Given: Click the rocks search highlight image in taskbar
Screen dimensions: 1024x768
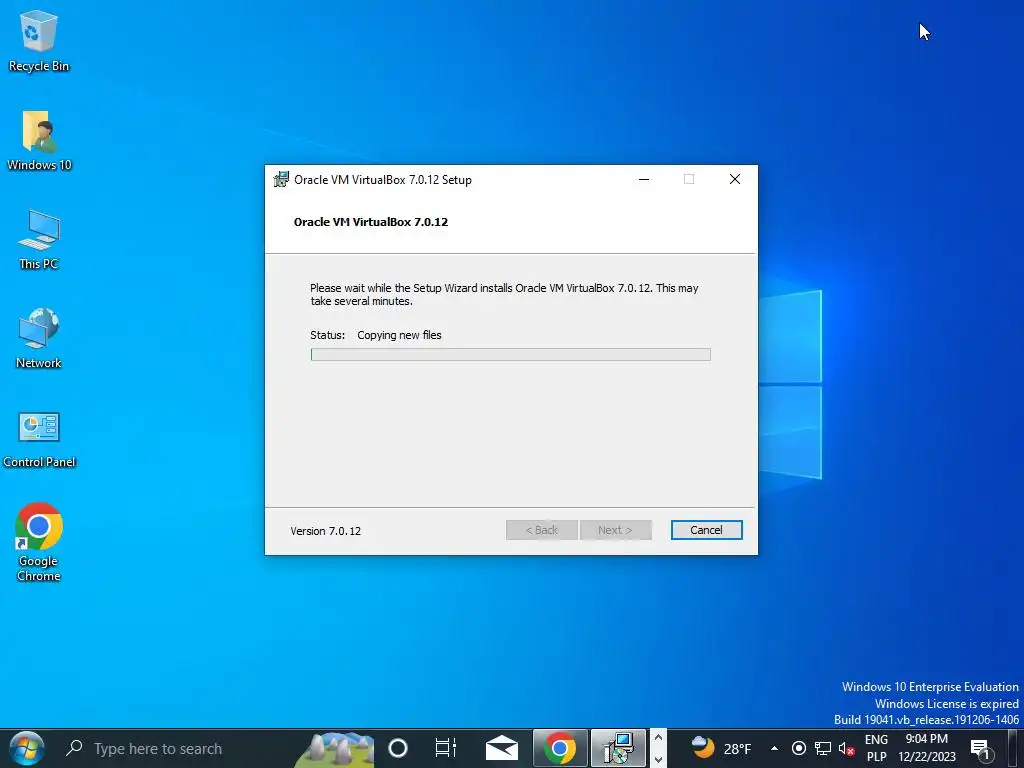Looking at the screenshot, I should pyautogui.click(x=336, y=750).
